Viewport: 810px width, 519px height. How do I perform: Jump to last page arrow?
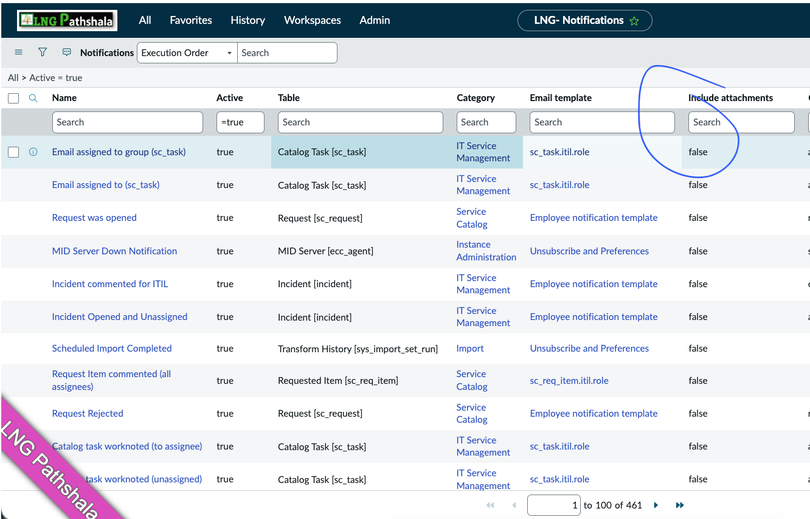[x=680, y=506]
